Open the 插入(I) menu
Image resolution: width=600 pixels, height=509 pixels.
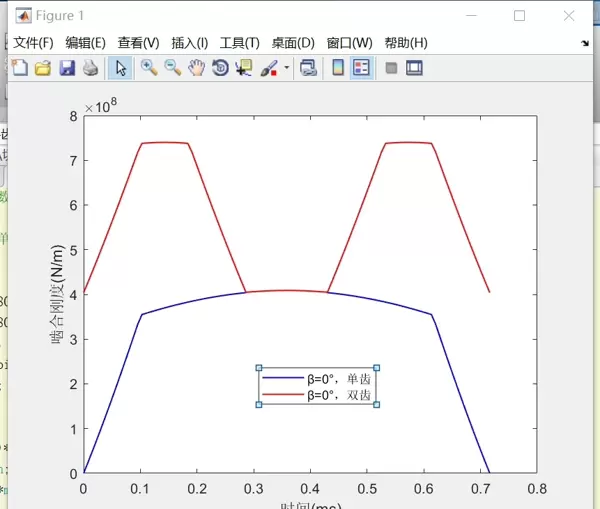pyautogui.click(x=190, y=43)
